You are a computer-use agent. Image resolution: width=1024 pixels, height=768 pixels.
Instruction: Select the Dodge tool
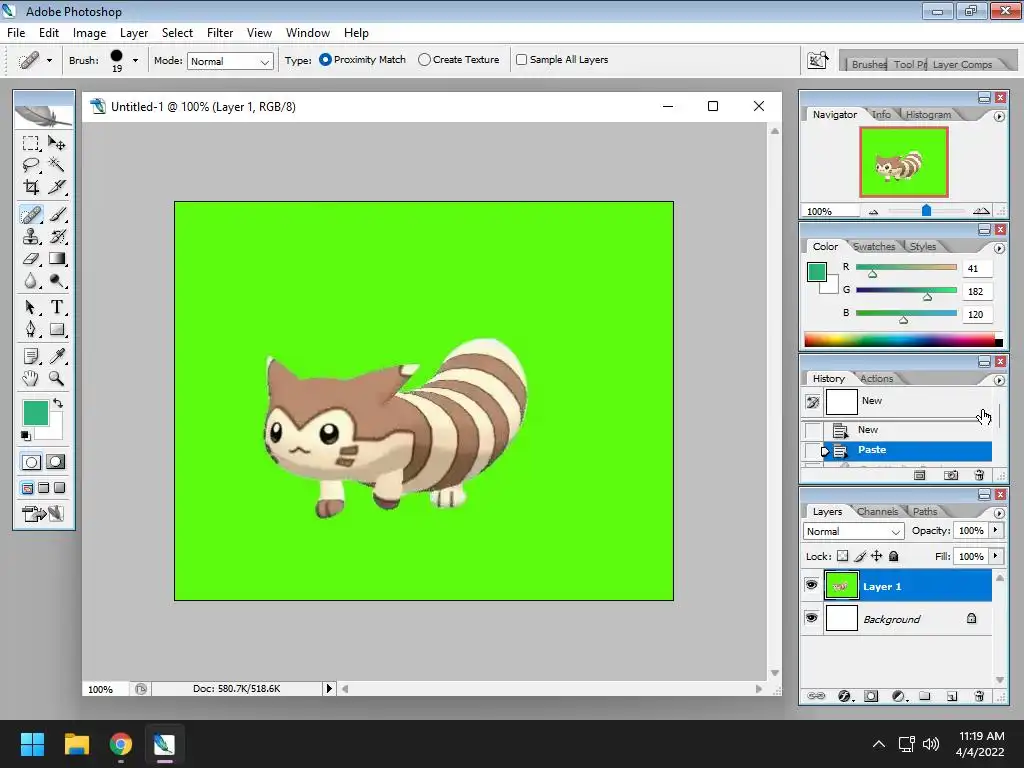57,281
